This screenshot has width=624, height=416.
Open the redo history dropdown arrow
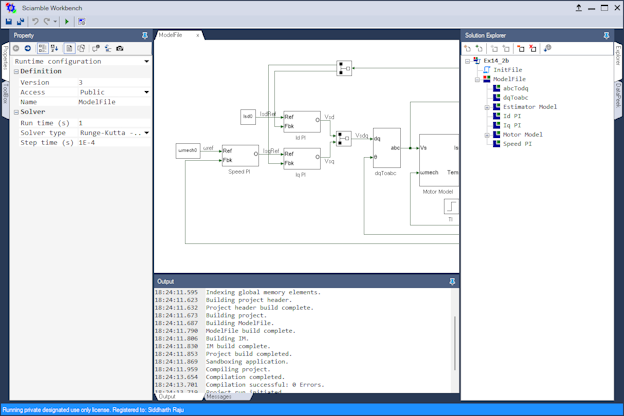[x=55, y=21]
